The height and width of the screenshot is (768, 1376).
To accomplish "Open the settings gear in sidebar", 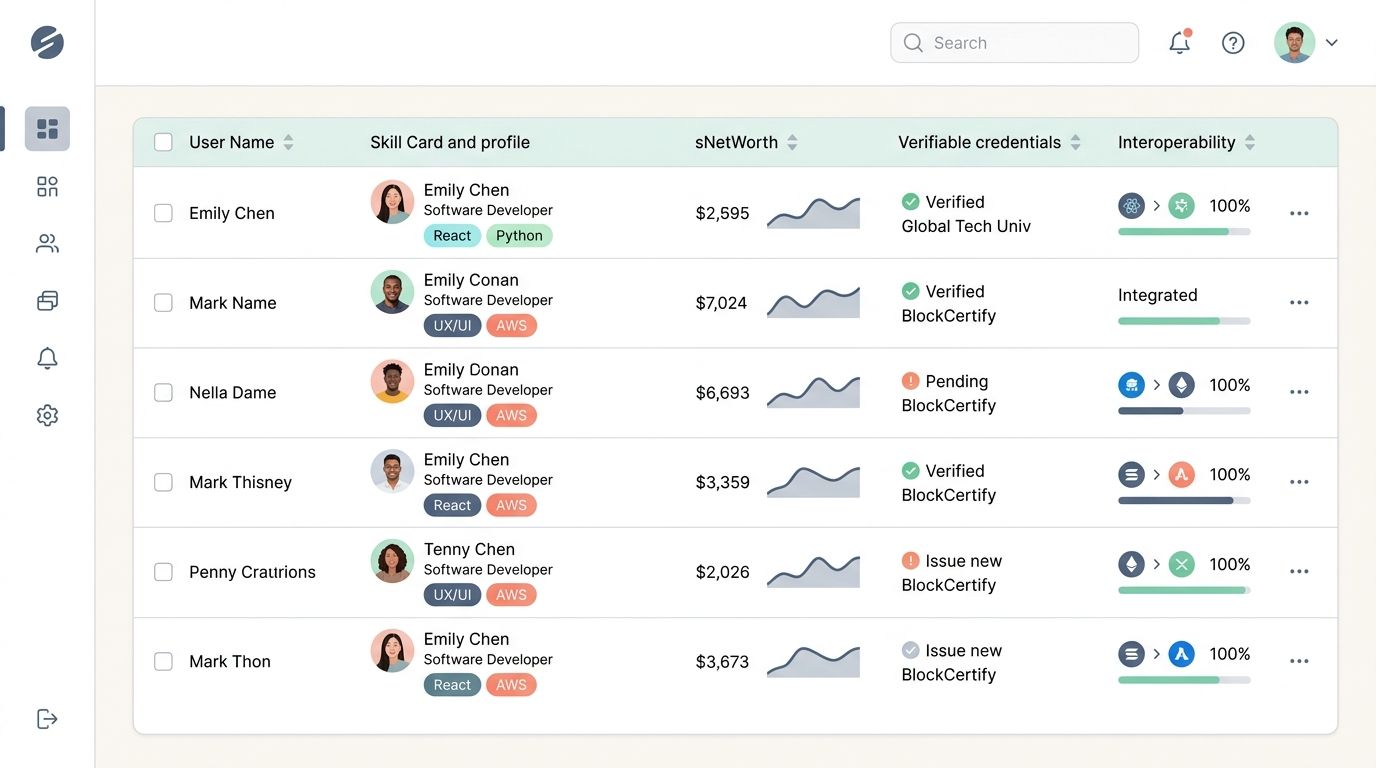I will (47, 415).
